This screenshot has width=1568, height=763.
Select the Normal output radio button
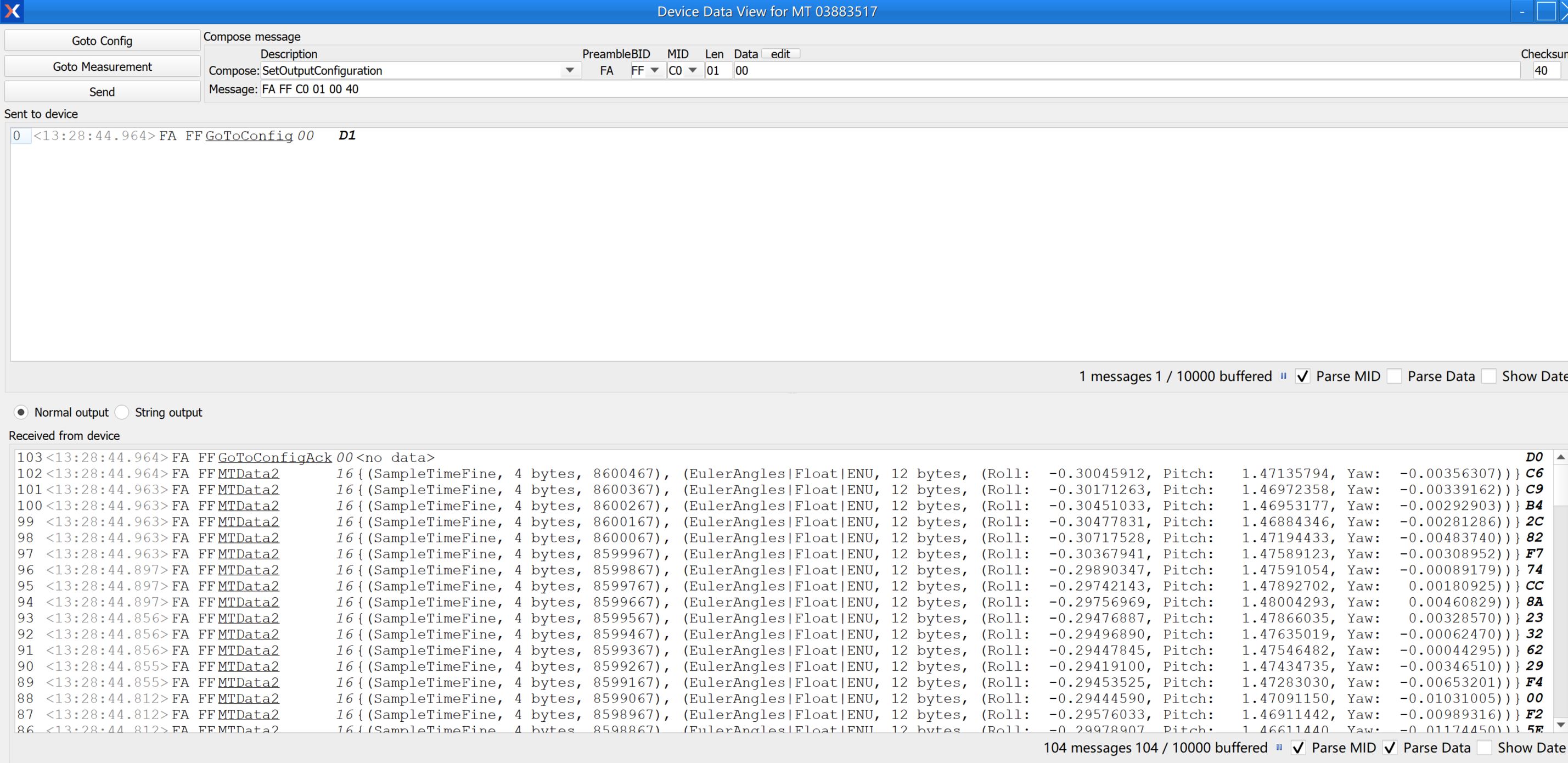pyautogui.click(x=21, y=412)
